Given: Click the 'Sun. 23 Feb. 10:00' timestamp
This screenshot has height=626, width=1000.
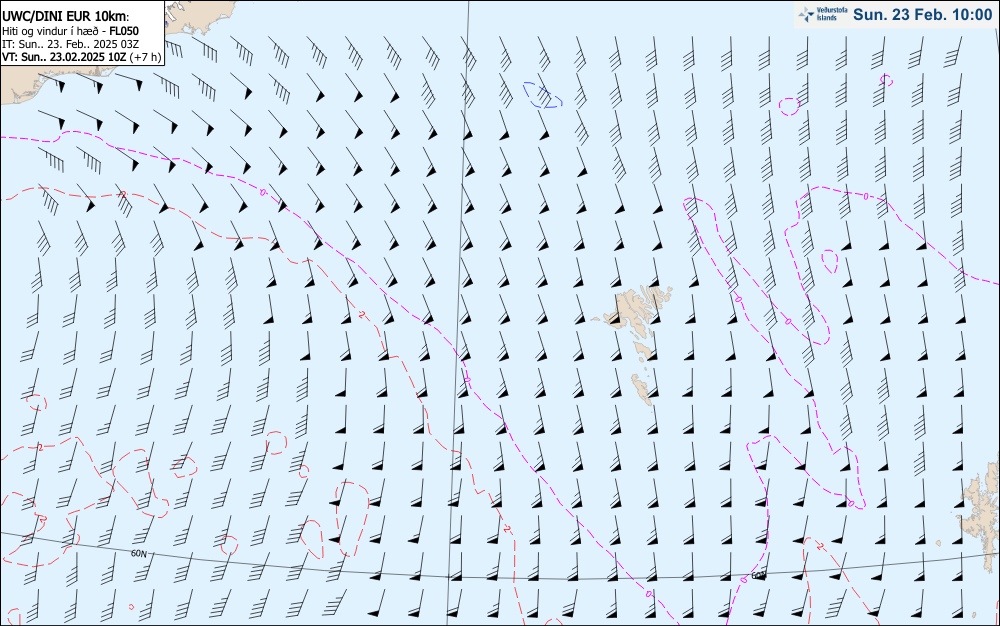Looking at the screenshot, I should click(x=922, y=15).
